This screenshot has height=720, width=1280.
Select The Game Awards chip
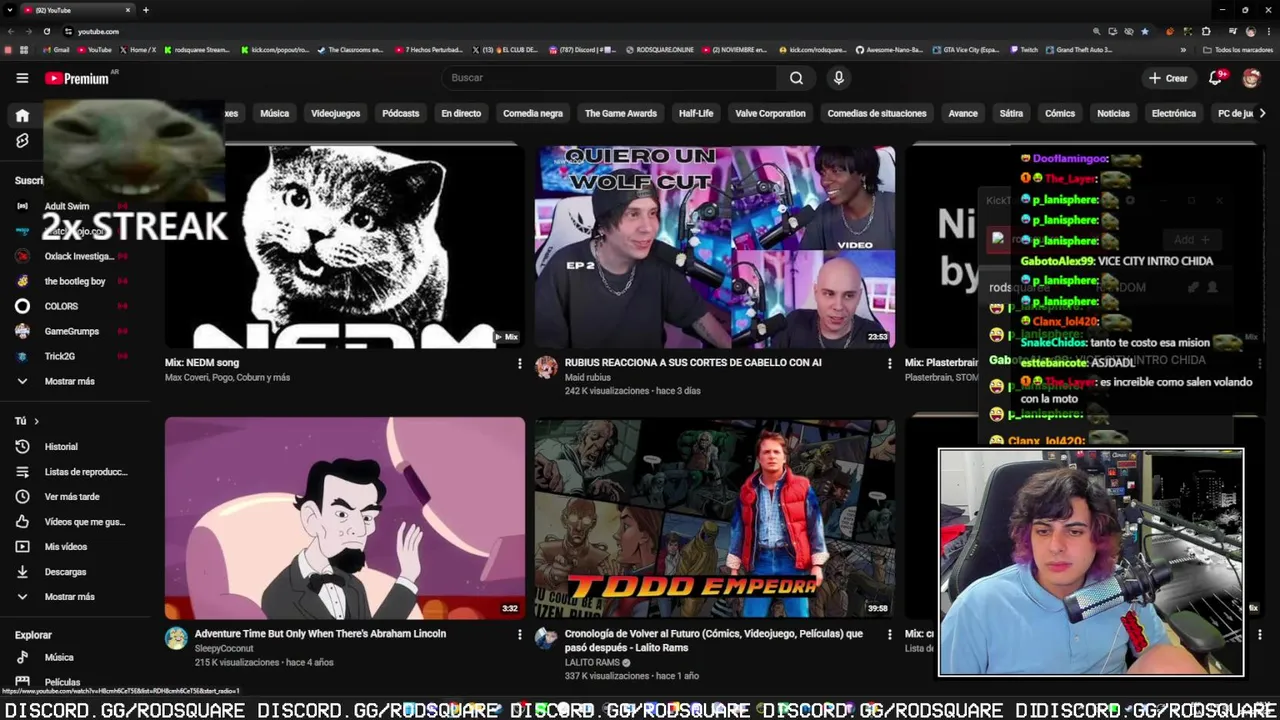click(621, 114)
